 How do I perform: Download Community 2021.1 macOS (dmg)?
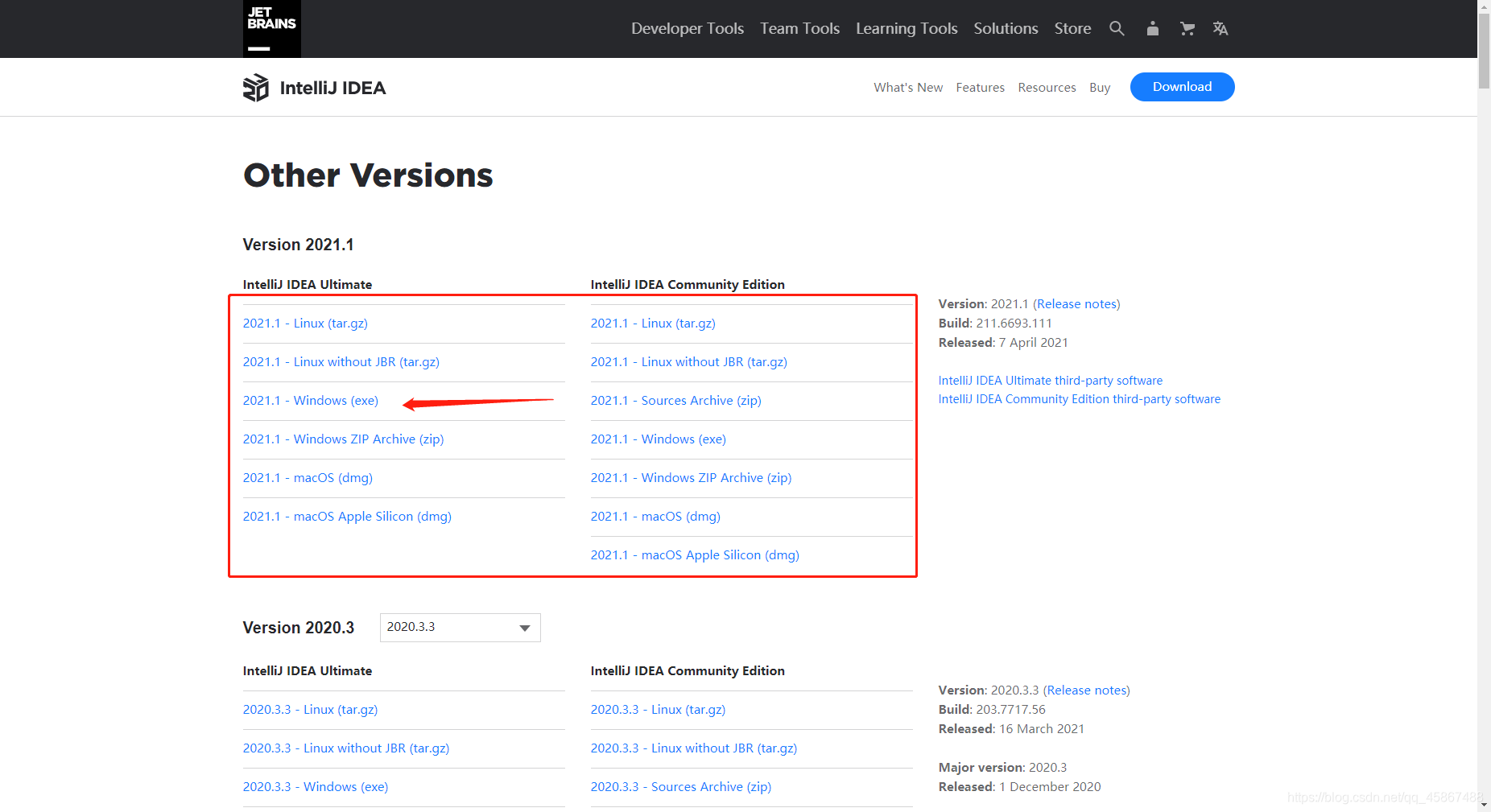655,516
